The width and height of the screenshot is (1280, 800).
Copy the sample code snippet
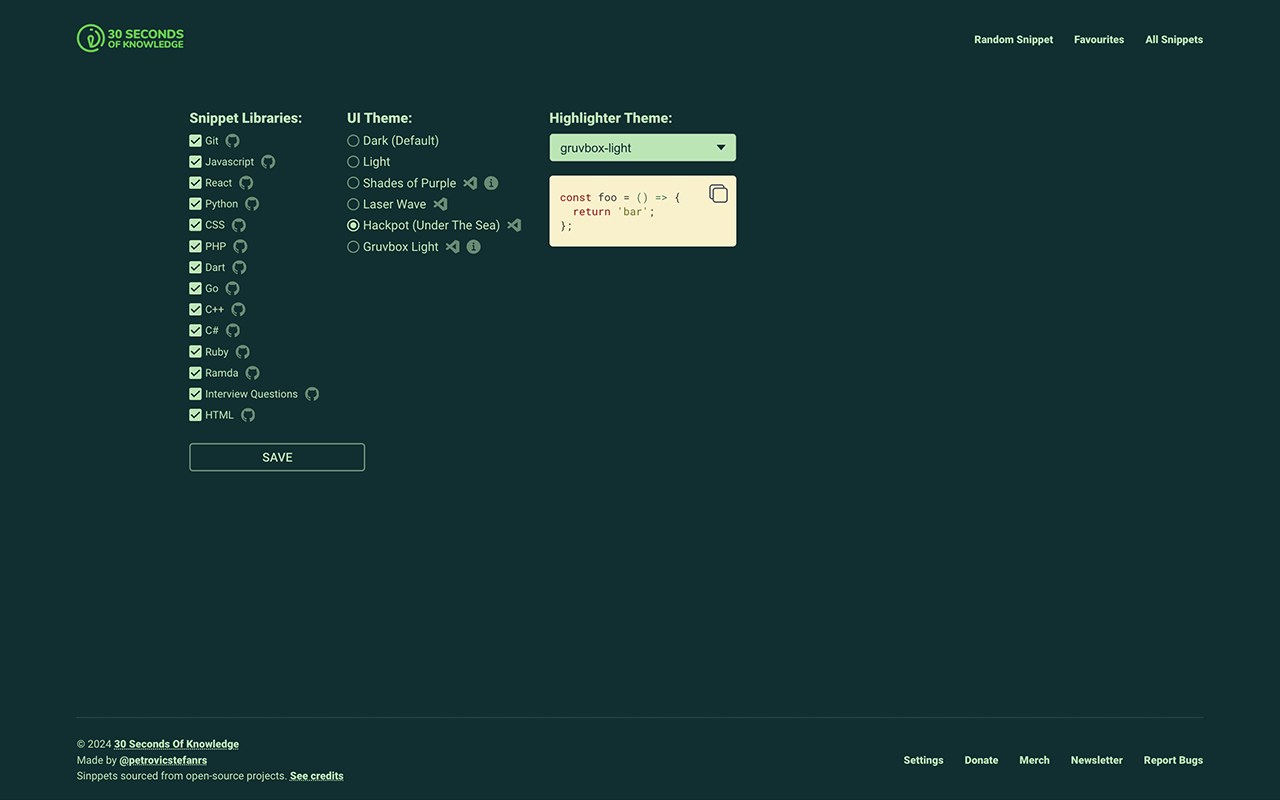coord(718,194)
